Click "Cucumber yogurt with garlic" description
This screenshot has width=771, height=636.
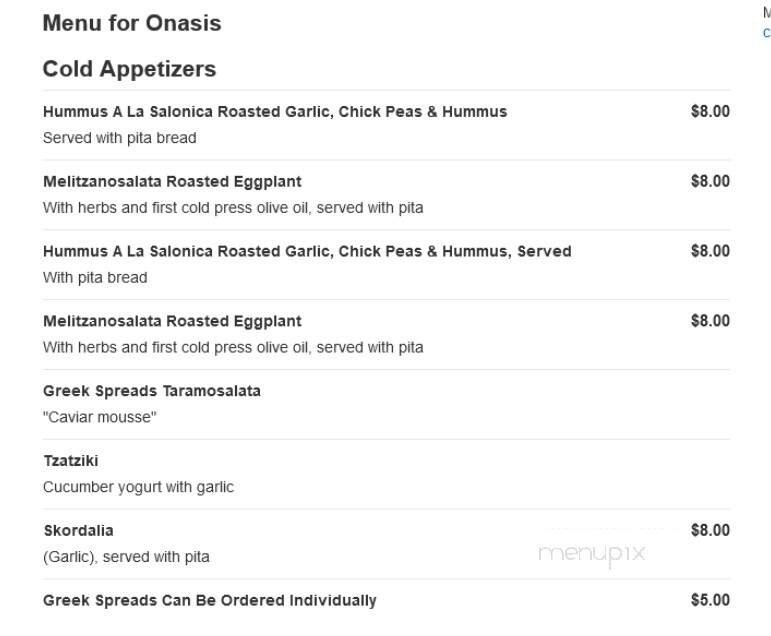(138, 487)
